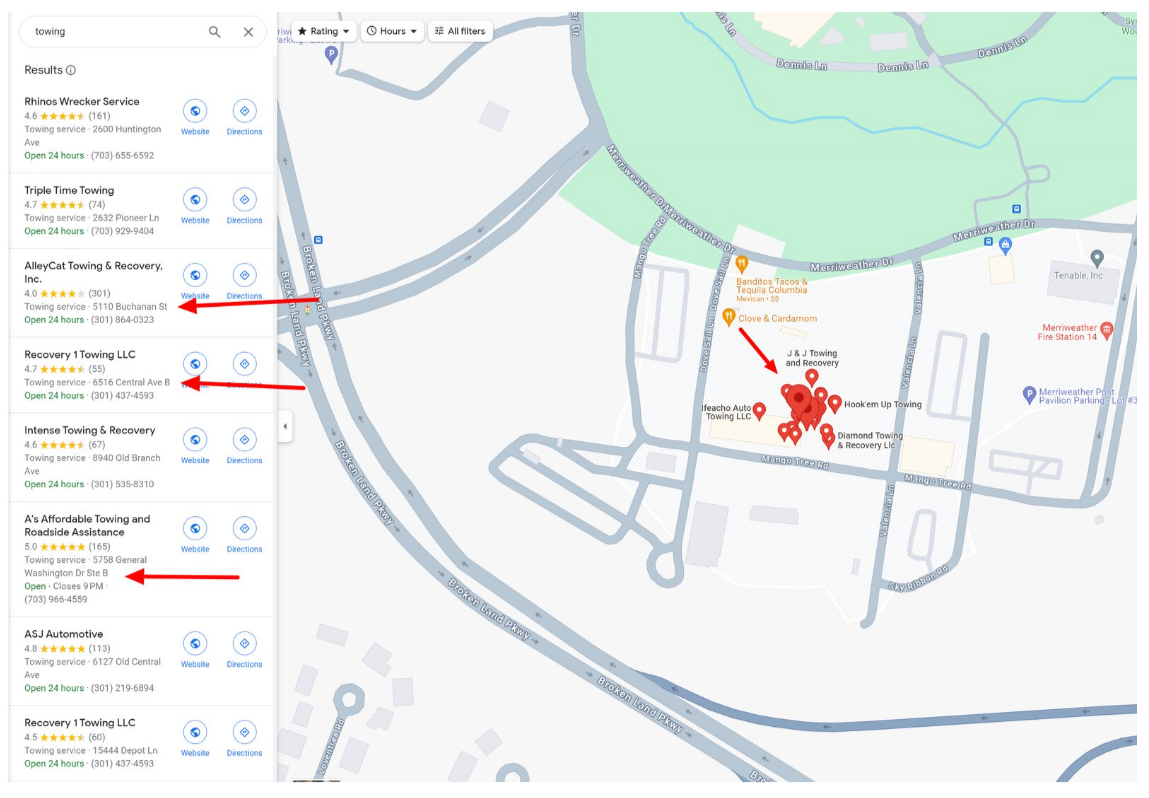Collapse the side results panel arrow

[x=285, y=426]
